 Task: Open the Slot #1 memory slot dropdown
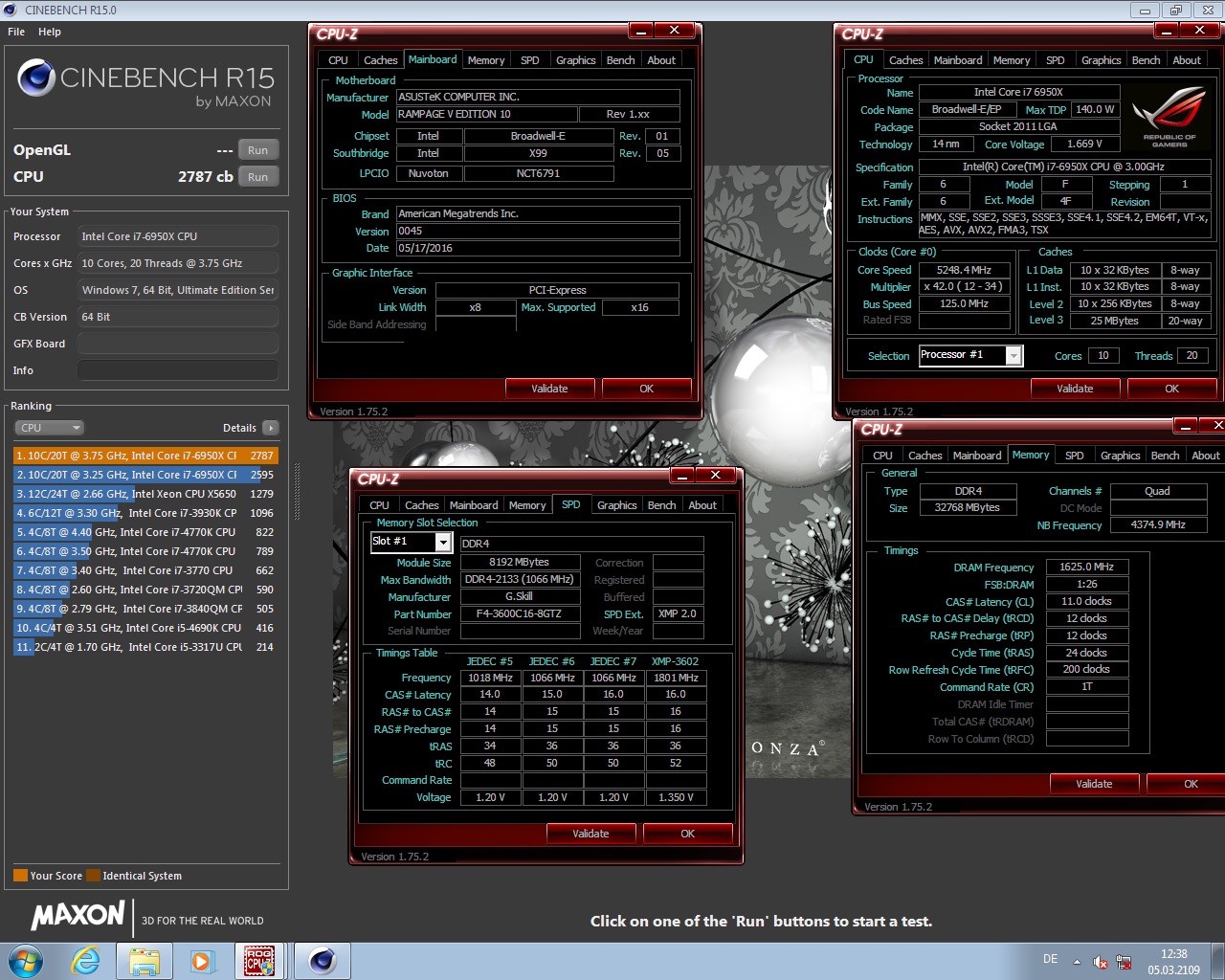[443, 543]
